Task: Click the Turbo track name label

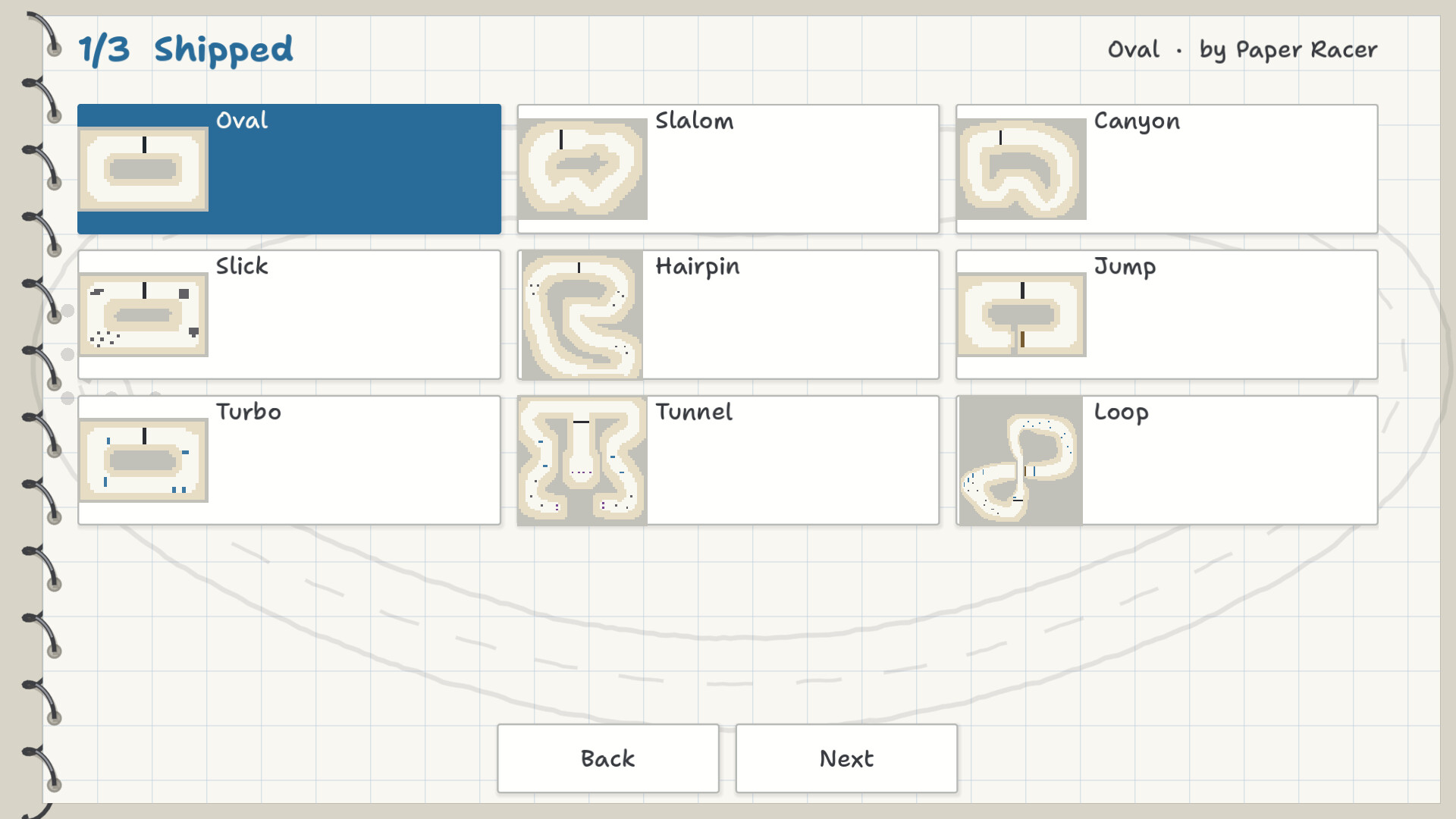Action: pyautogui.click(x=249, y=412)
